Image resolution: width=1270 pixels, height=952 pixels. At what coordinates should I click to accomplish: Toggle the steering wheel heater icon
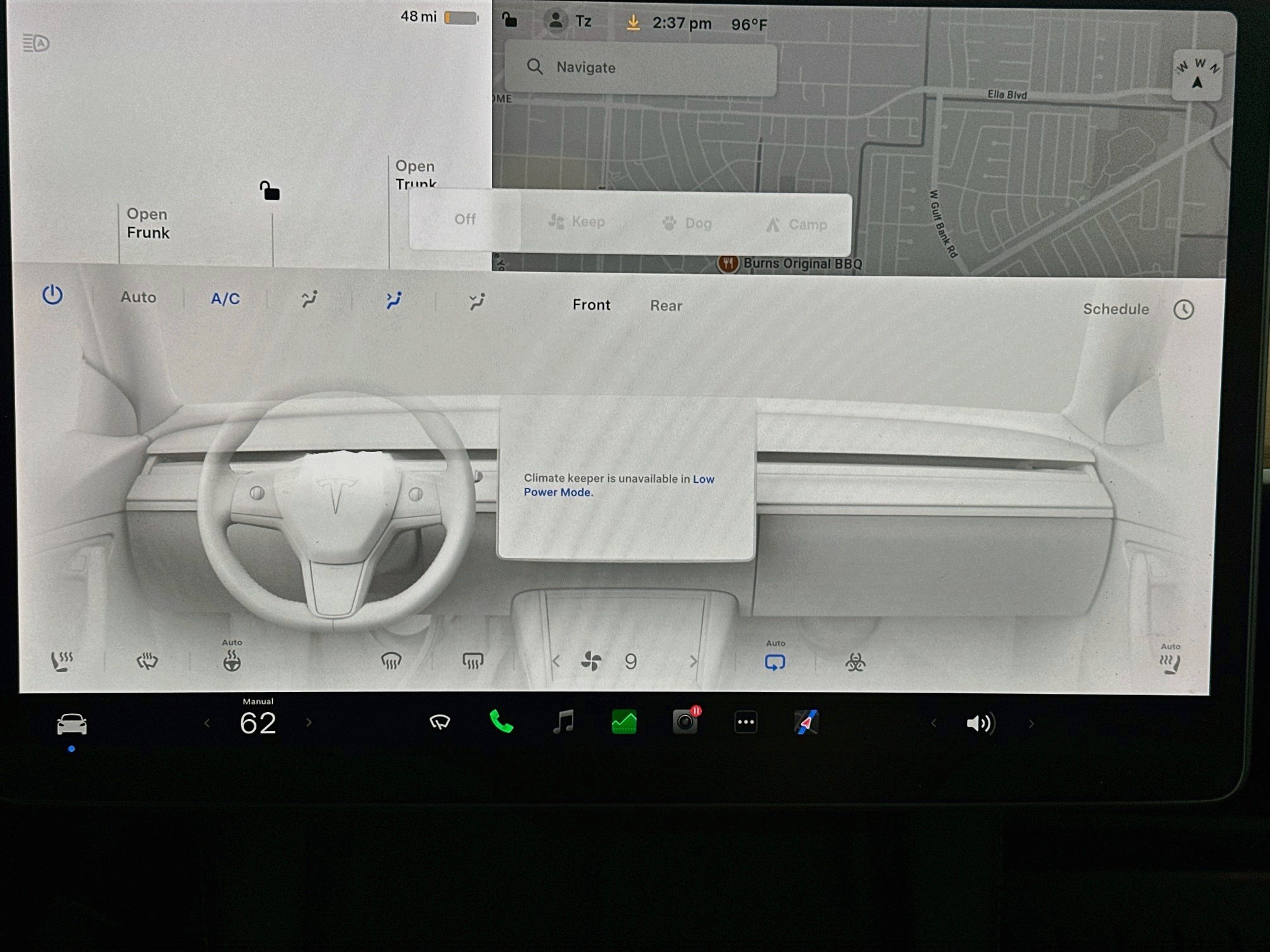[x=232, y=661]
